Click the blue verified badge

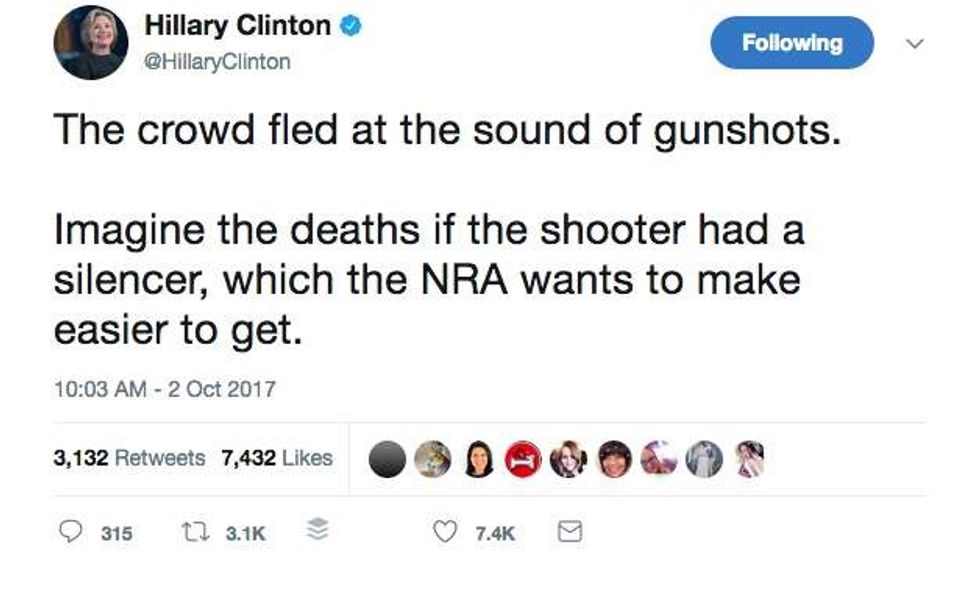point(349,28)
